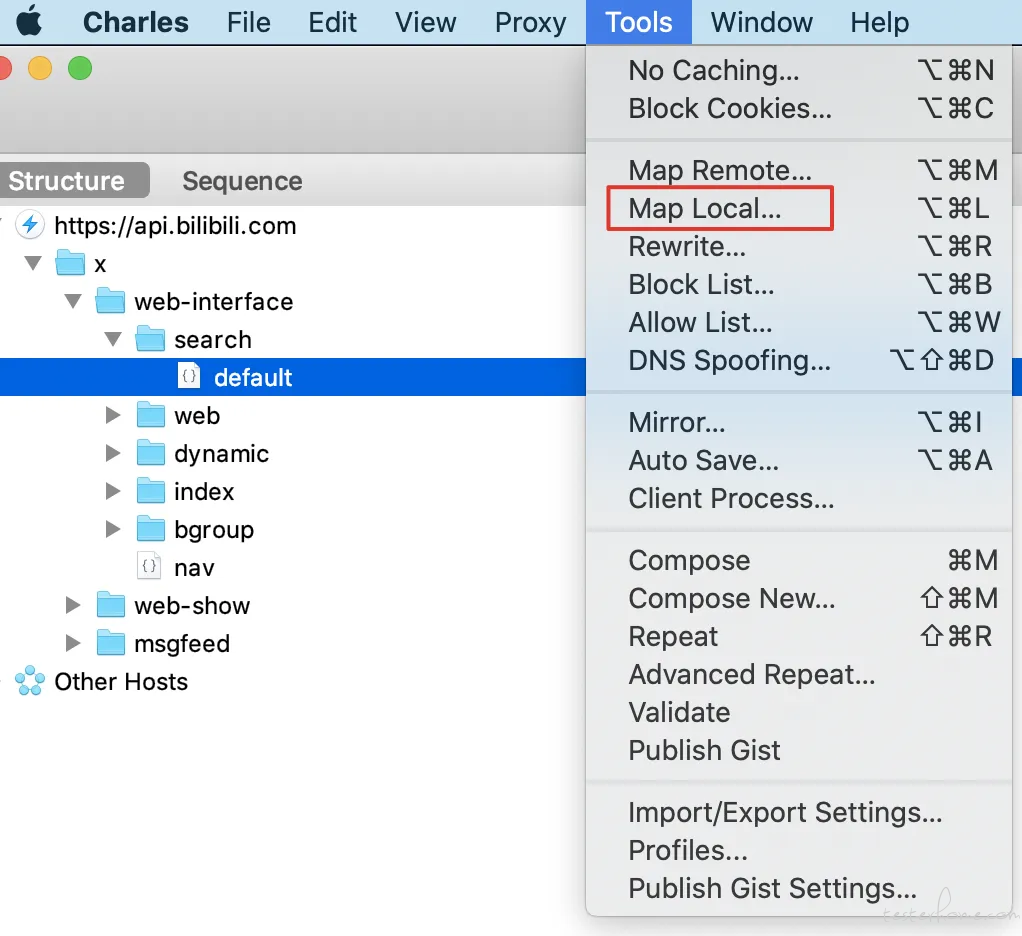Click the lightning bolt icon for api.bilibili.com
Viewport: 1022px width, 936px height.
pos(30,226)
